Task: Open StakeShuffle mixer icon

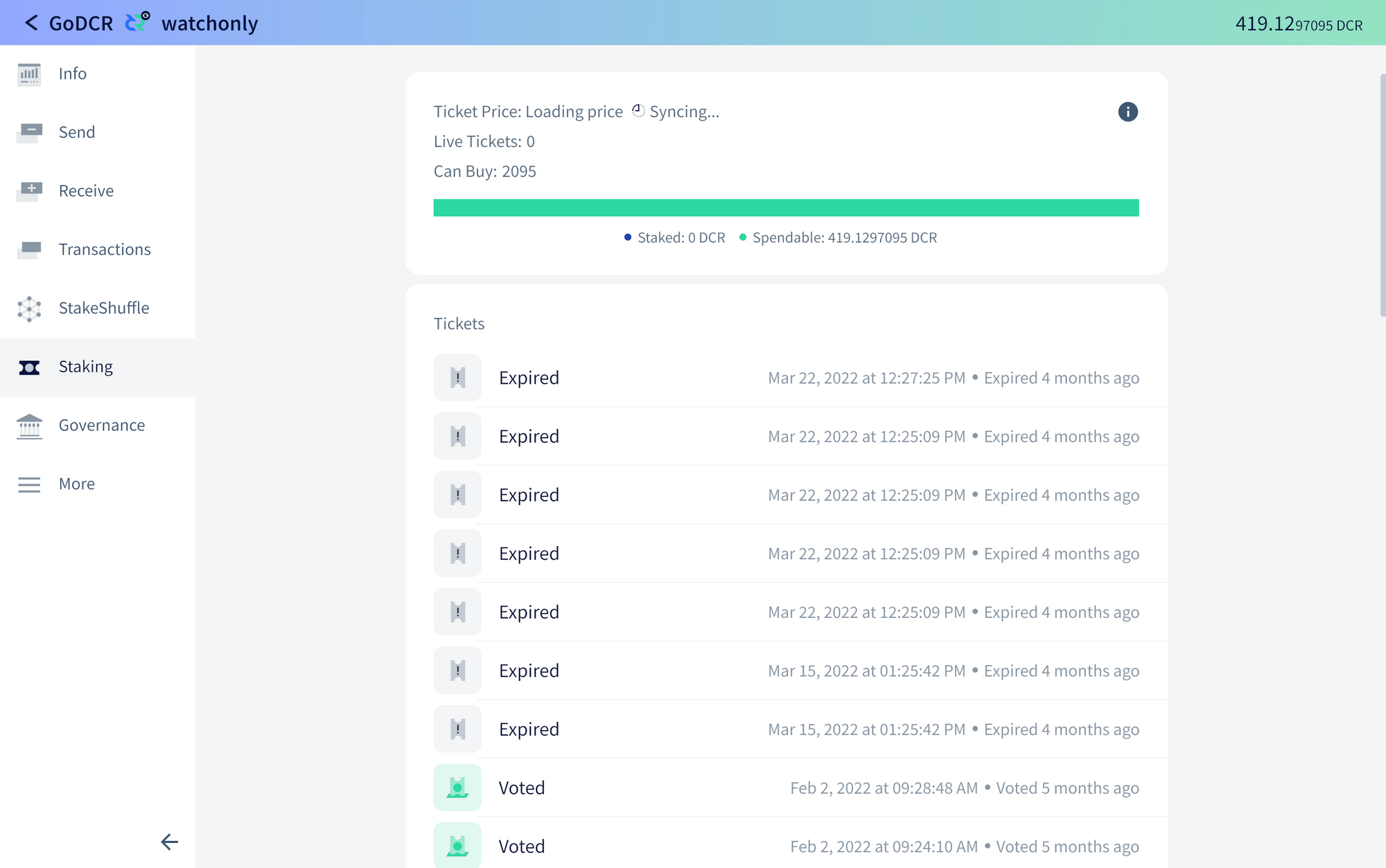Action: 29,308
